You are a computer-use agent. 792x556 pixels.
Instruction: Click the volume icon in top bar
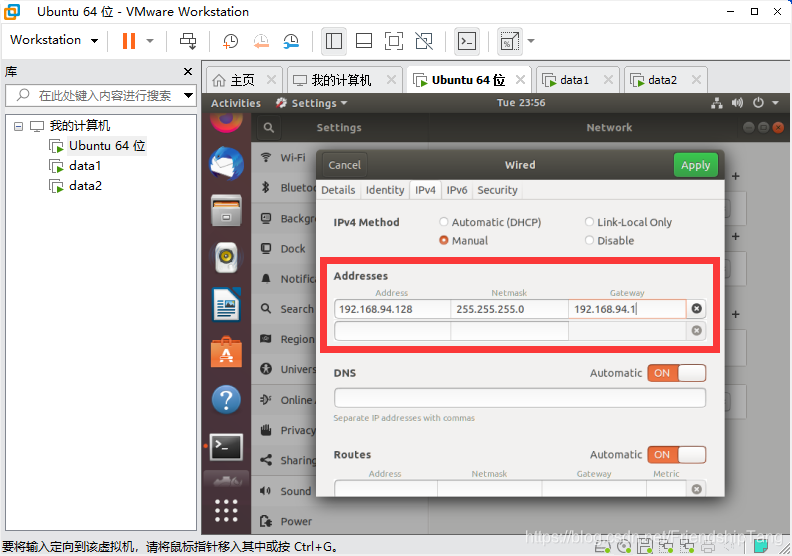pyautogui.click(x=737, y=103)
